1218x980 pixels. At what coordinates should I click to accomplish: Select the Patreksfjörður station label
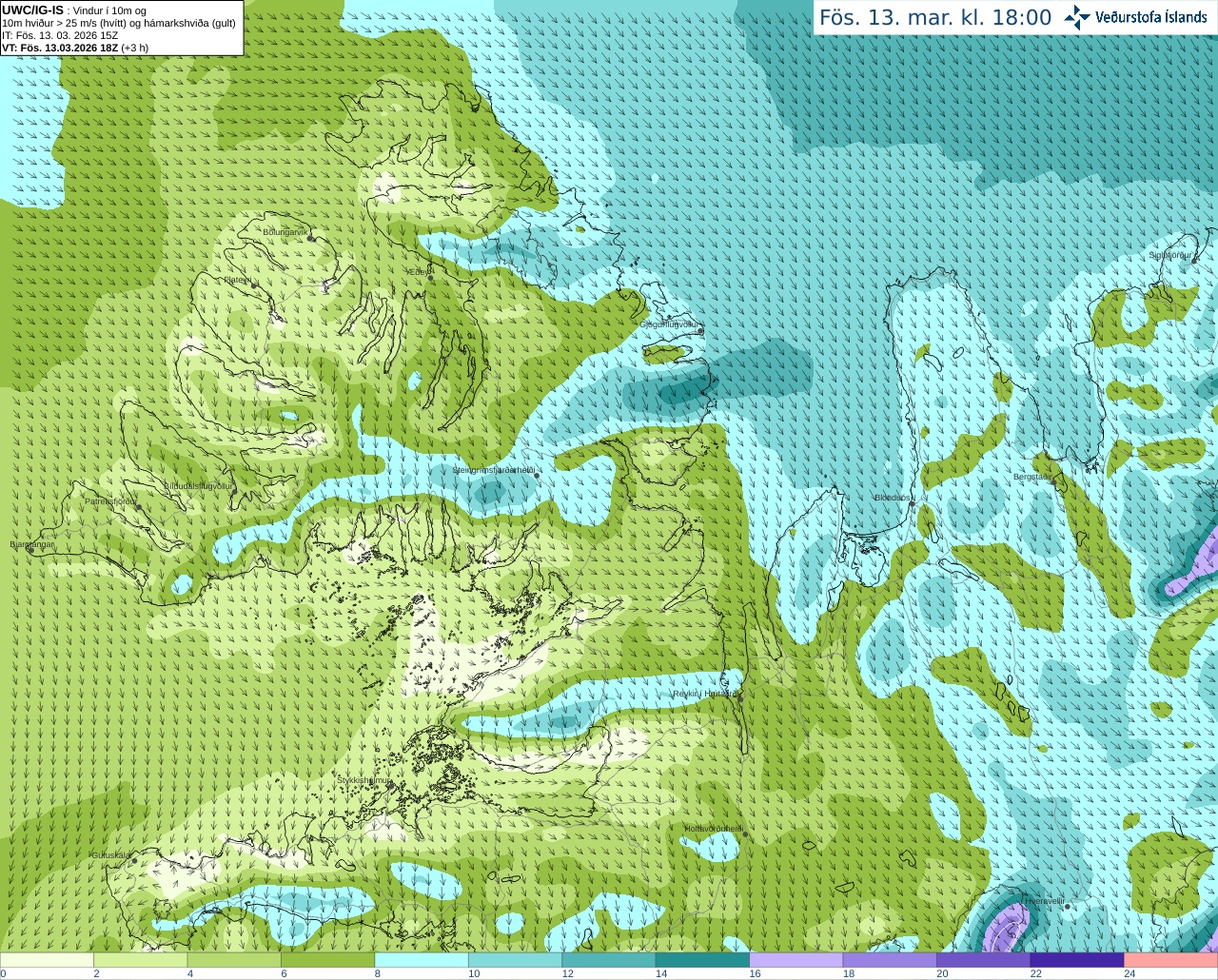110,500
